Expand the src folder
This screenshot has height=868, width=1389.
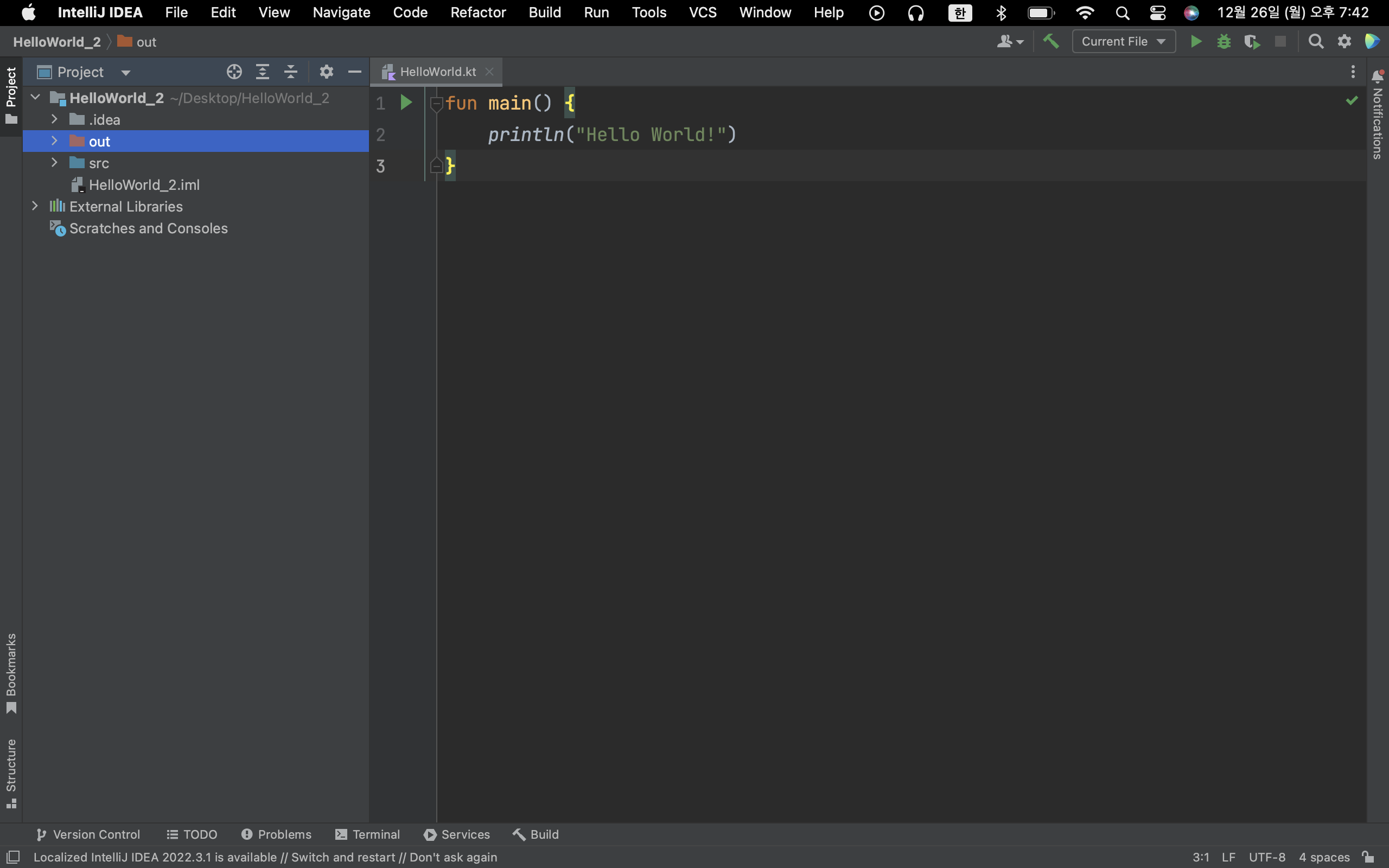pyautogui.click(x=54, y=163)
